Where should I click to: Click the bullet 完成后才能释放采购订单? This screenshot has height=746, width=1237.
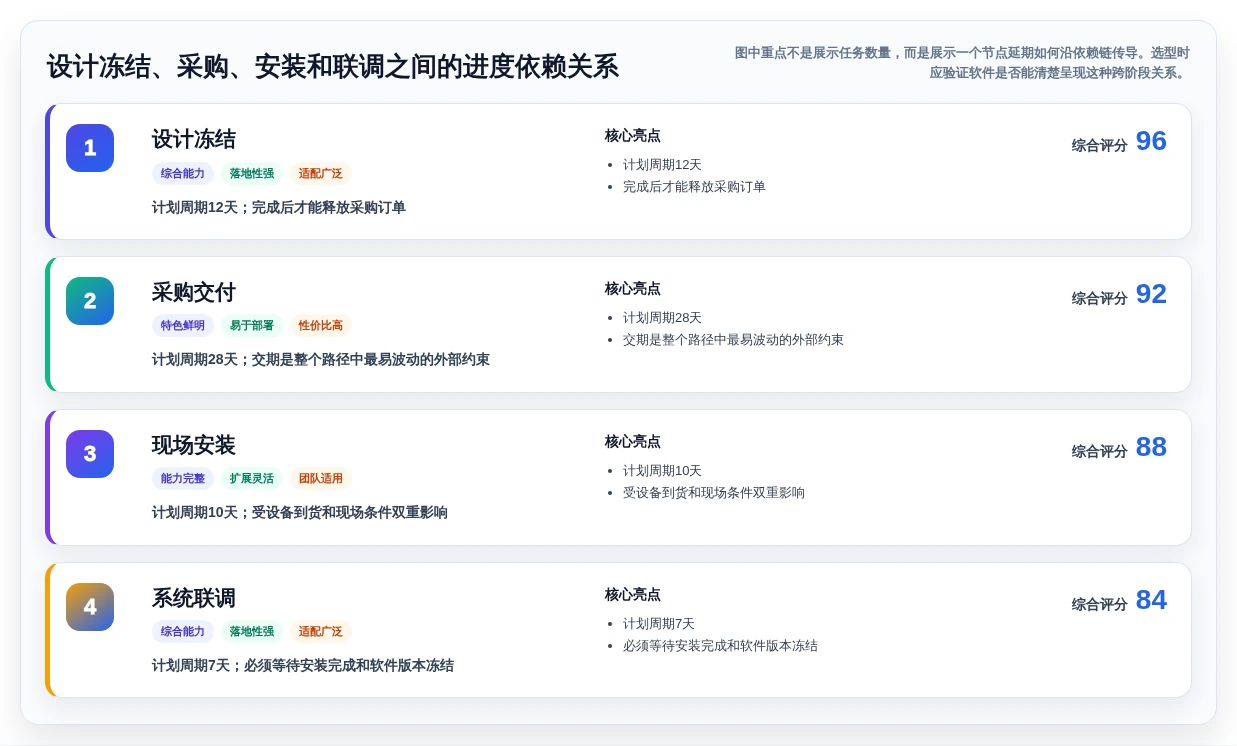[694, 187]
